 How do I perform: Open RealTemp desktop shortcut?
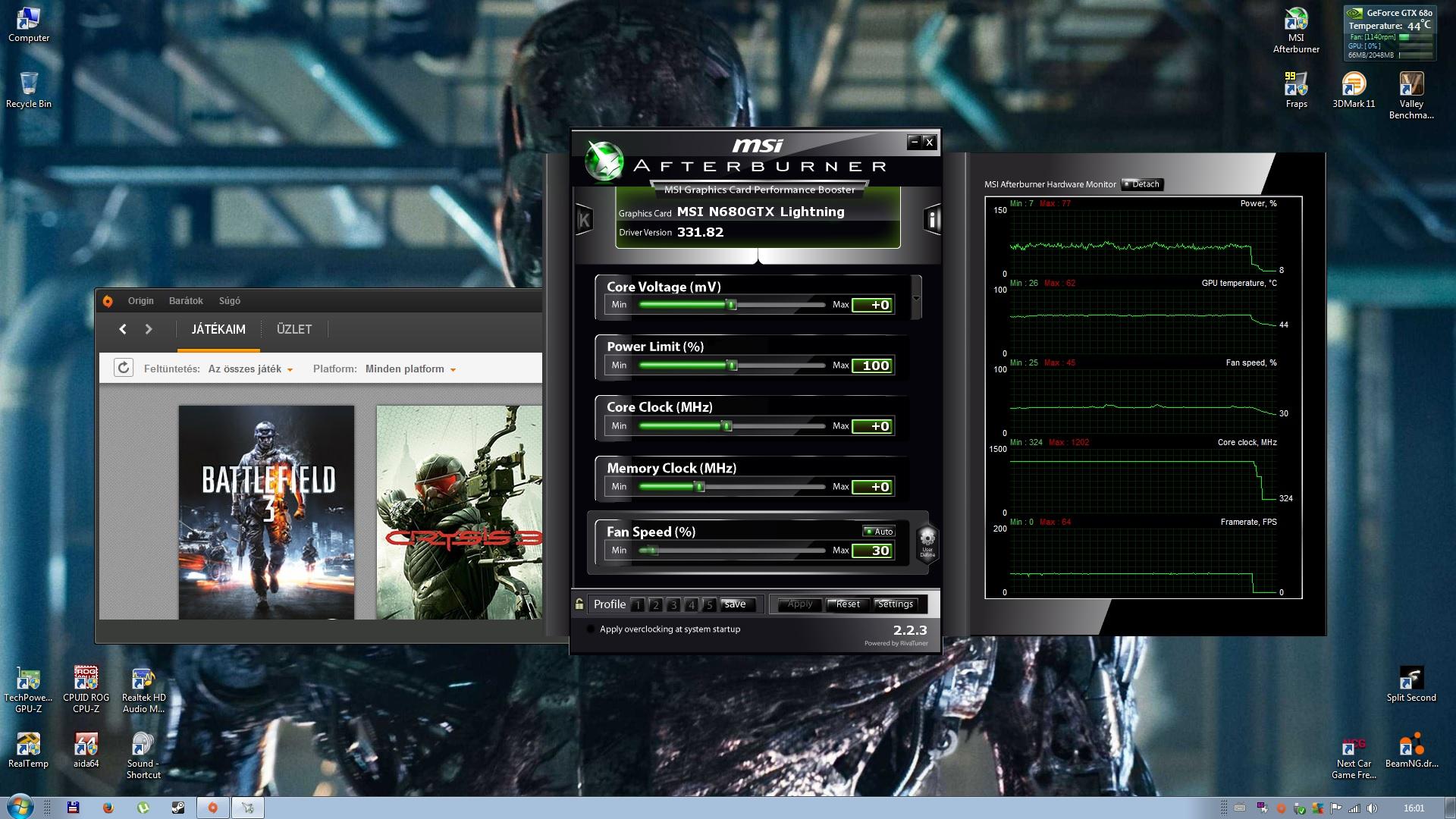pyautogui.click(x=28, y=751)
